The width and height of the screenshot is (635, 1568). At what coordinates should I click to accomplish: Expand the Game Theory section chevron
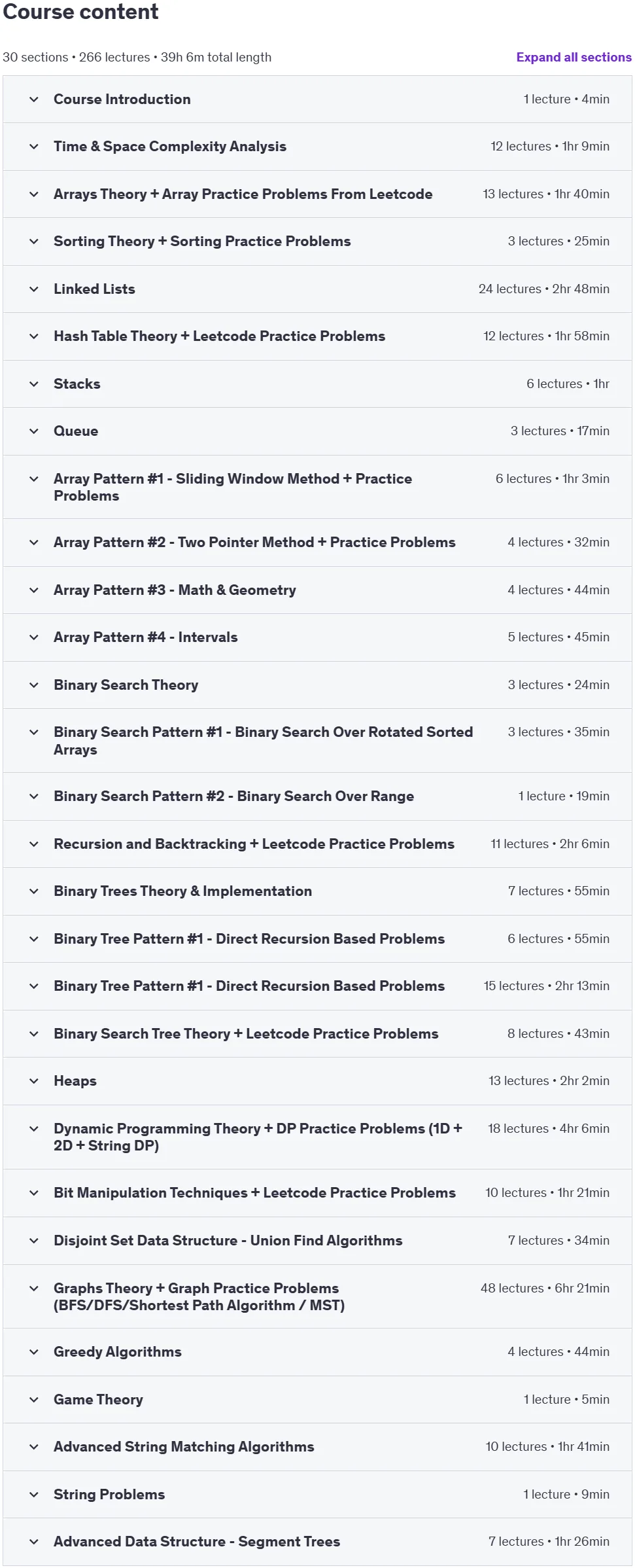[34, 1400]
